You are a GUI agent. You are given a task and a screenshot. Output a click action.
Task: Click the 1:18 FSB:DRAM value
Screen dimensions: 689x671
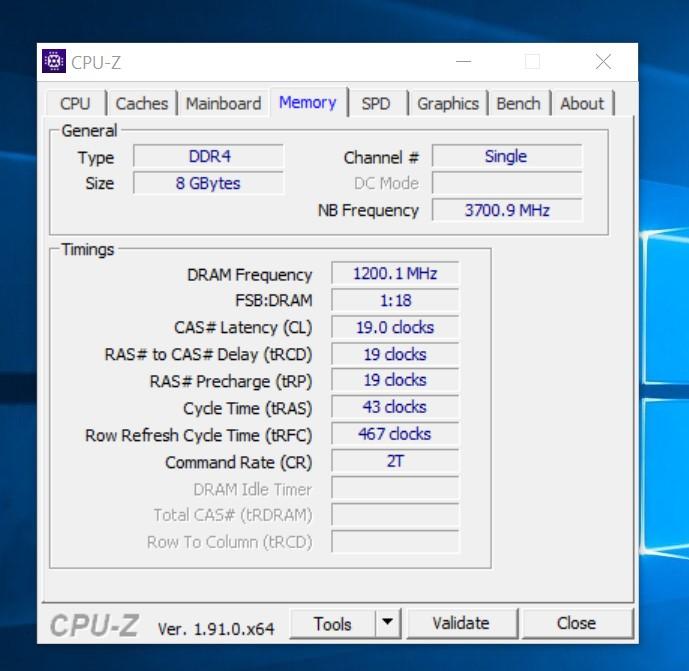395,301
